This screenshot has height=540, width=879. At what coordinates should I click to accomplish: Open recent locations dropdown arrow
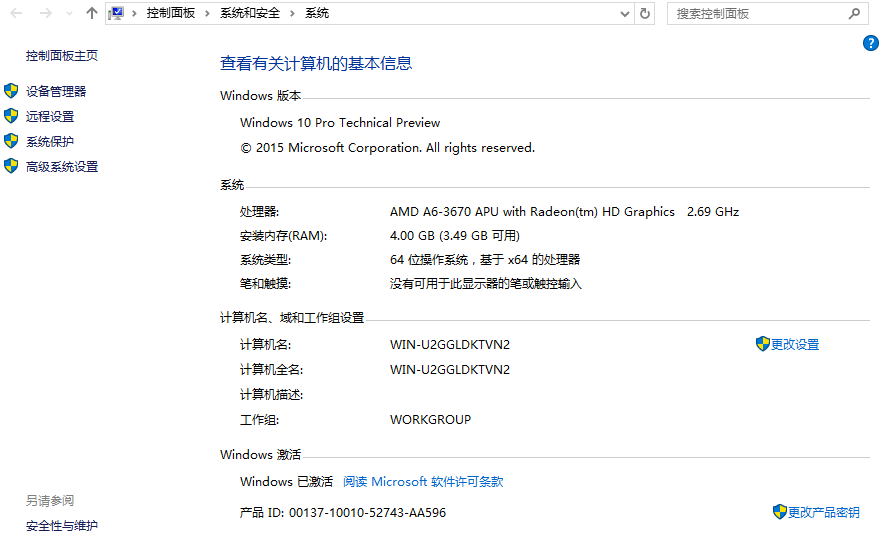[x=69, y=13]
